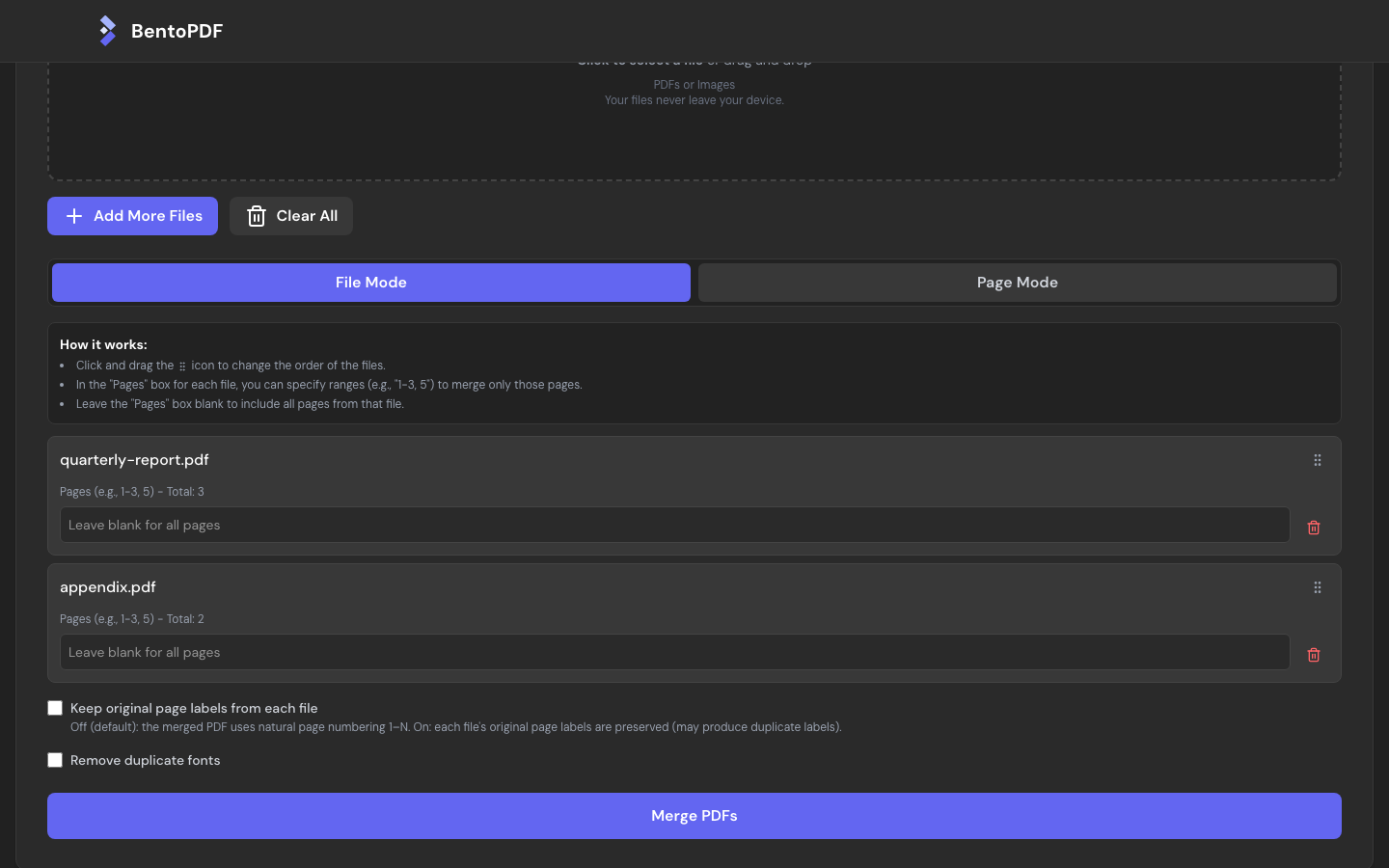Image resolution: width=1389 pixels, height=868 pixels.
Task: Select the quarterly-report.pdf file name
Action: pos(134,460)
